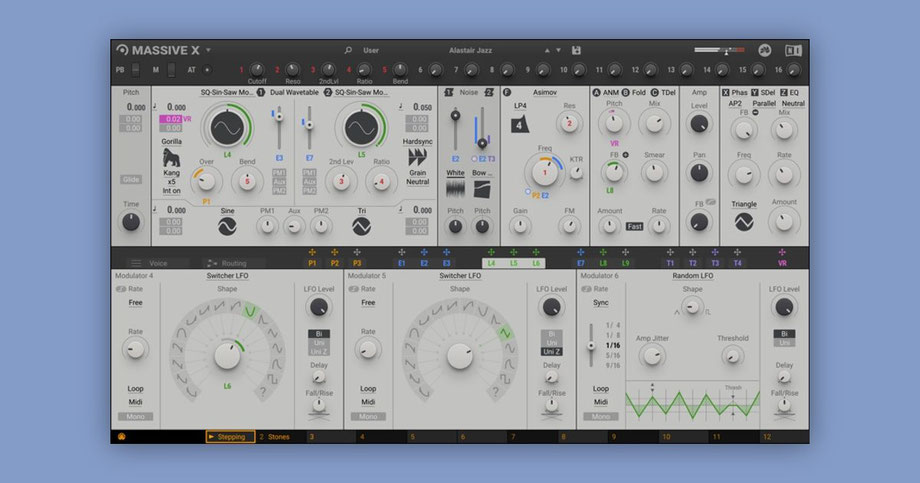This screenshot has width=920, height=483.
Task: Open the Switcher LFO menu of Modulator 4
Action: click(x=227, y=276)
